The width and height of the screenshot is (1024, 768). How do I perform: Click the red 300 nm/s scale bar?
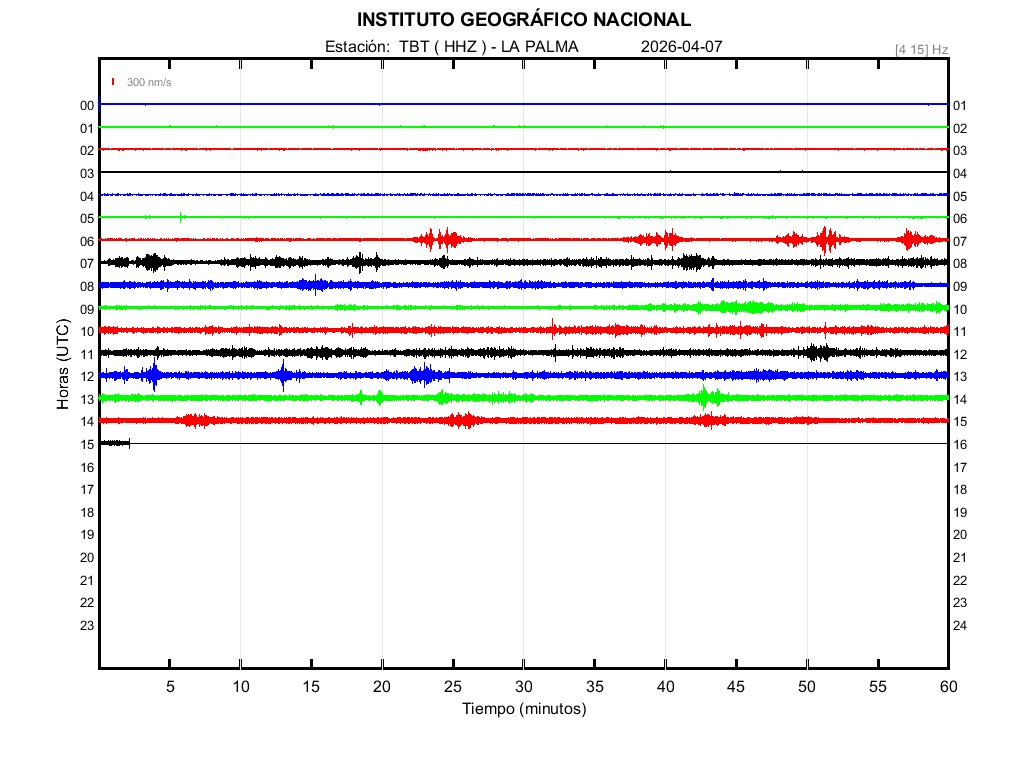pos(114,82)
